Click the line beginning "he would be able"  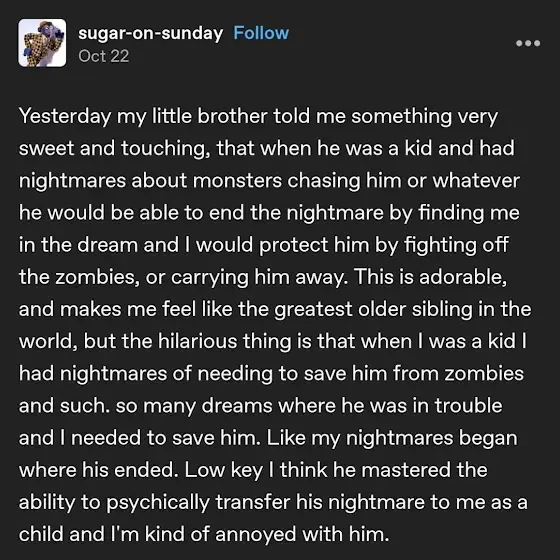coord(269,213)
